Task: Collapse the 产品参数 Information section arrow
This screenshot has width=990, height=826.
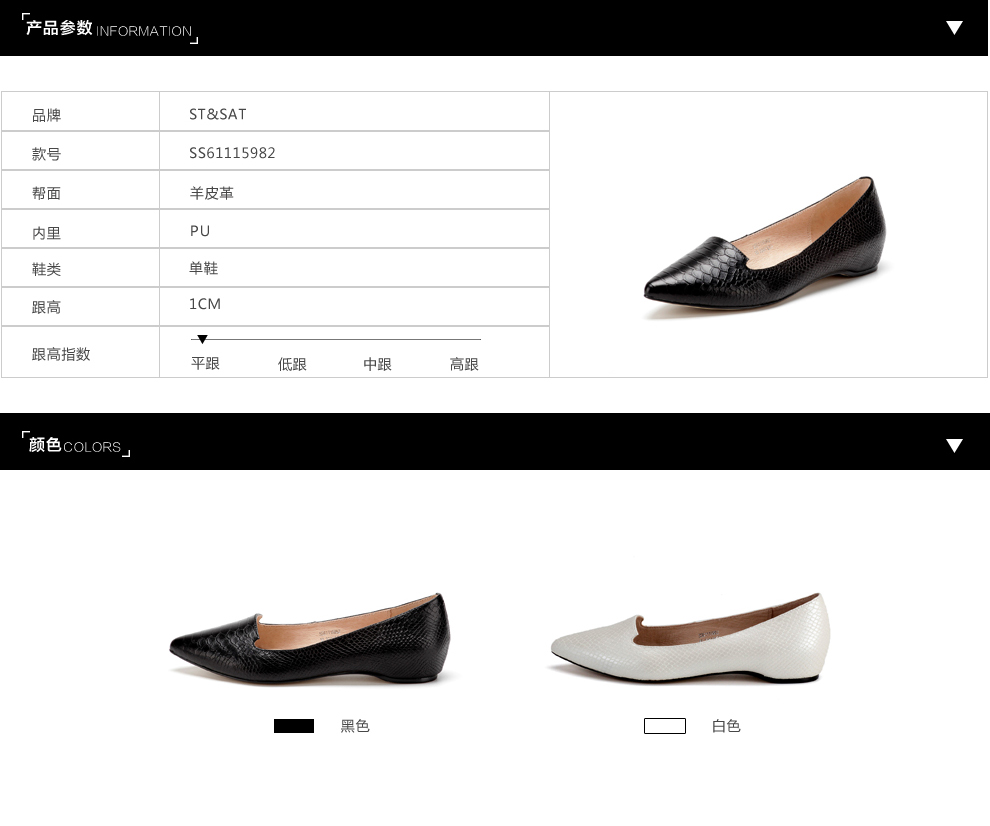Action: (x=954, y=28)
